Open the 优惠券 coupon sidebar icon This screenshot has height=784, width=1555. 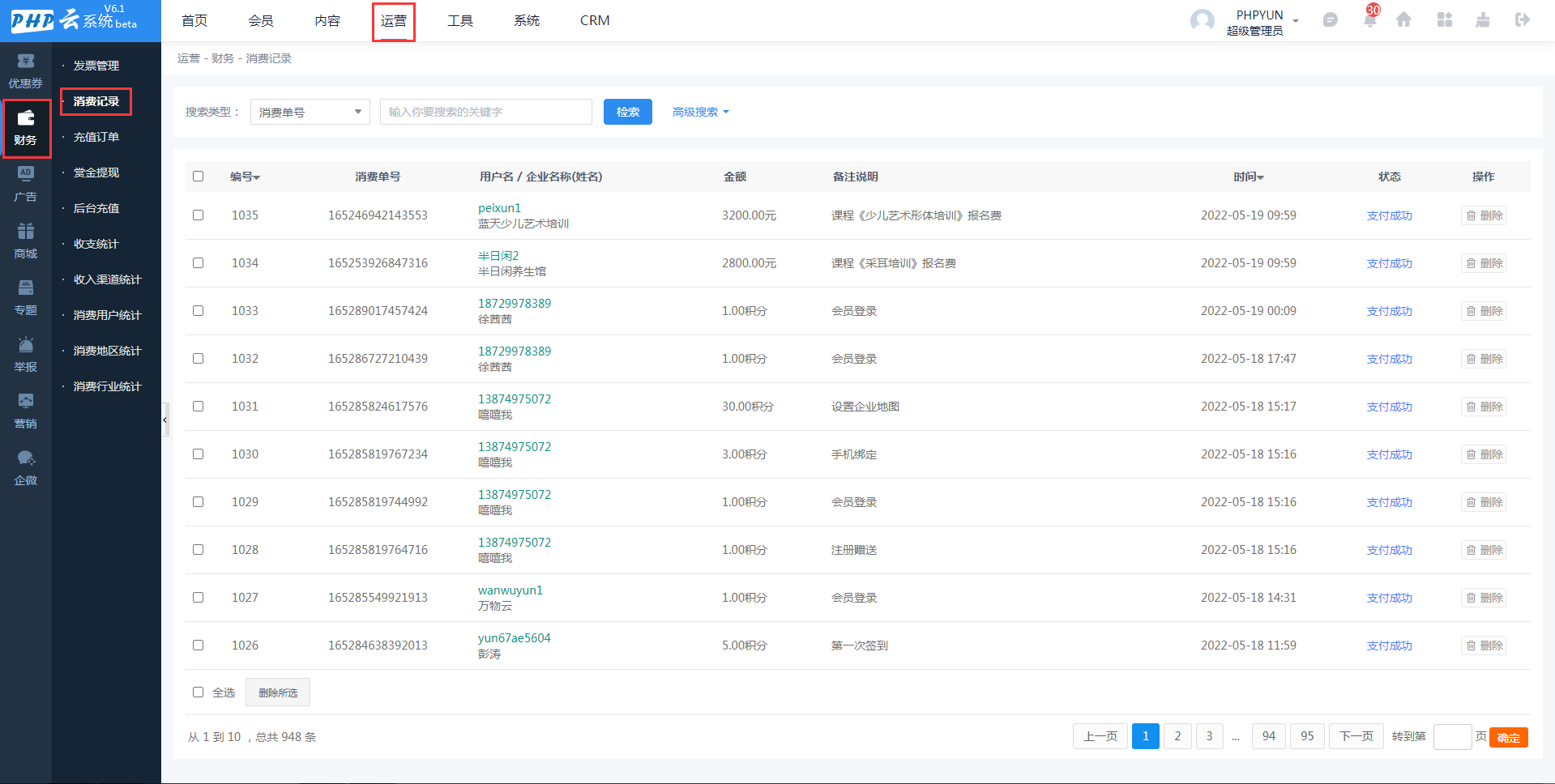point(25,70)
